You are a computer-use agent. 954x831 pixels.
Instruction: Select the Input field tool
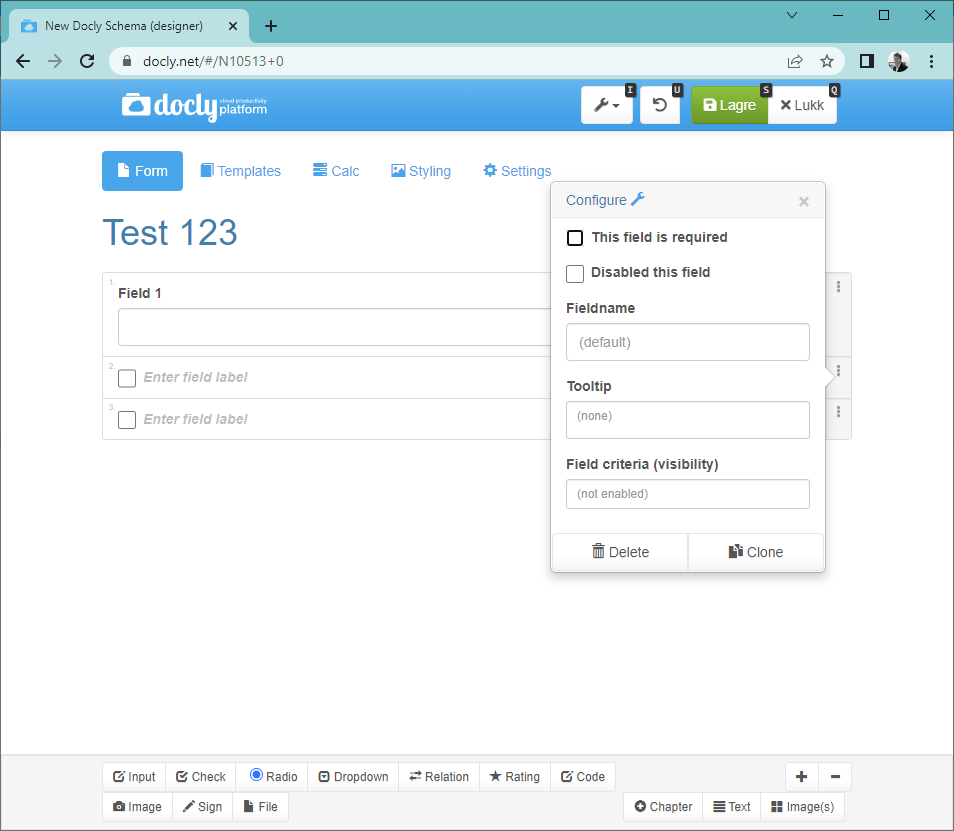[x=134, y=776]
